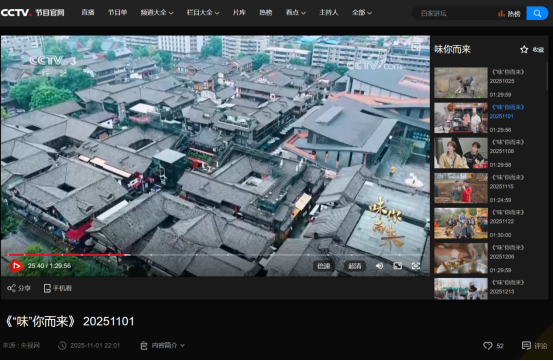Open the hosts menu item

(x=329, y=13)
